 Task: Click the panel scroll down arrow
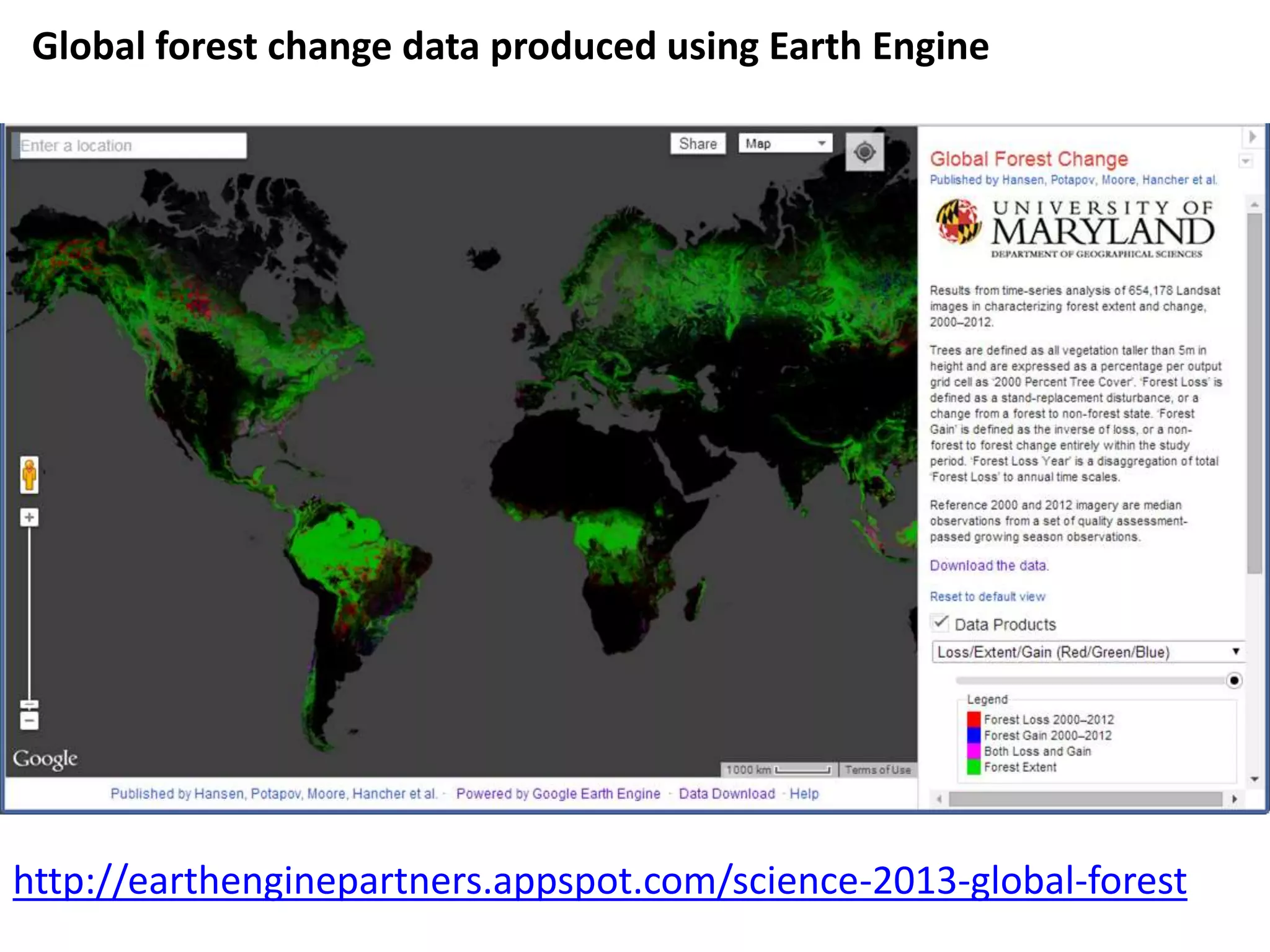[1254, 779]
